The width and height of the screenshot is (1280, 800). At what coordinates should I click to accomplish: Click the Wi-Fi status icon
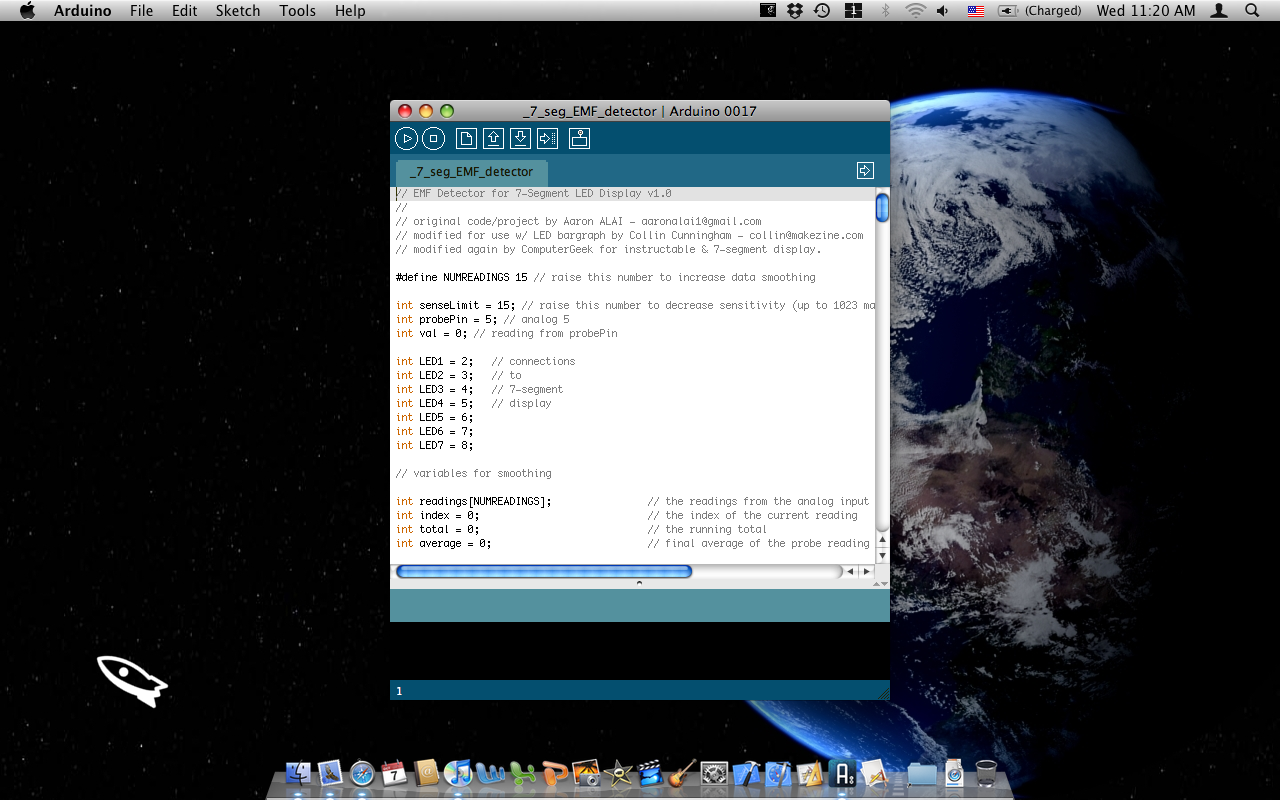[x=915, y=11]
